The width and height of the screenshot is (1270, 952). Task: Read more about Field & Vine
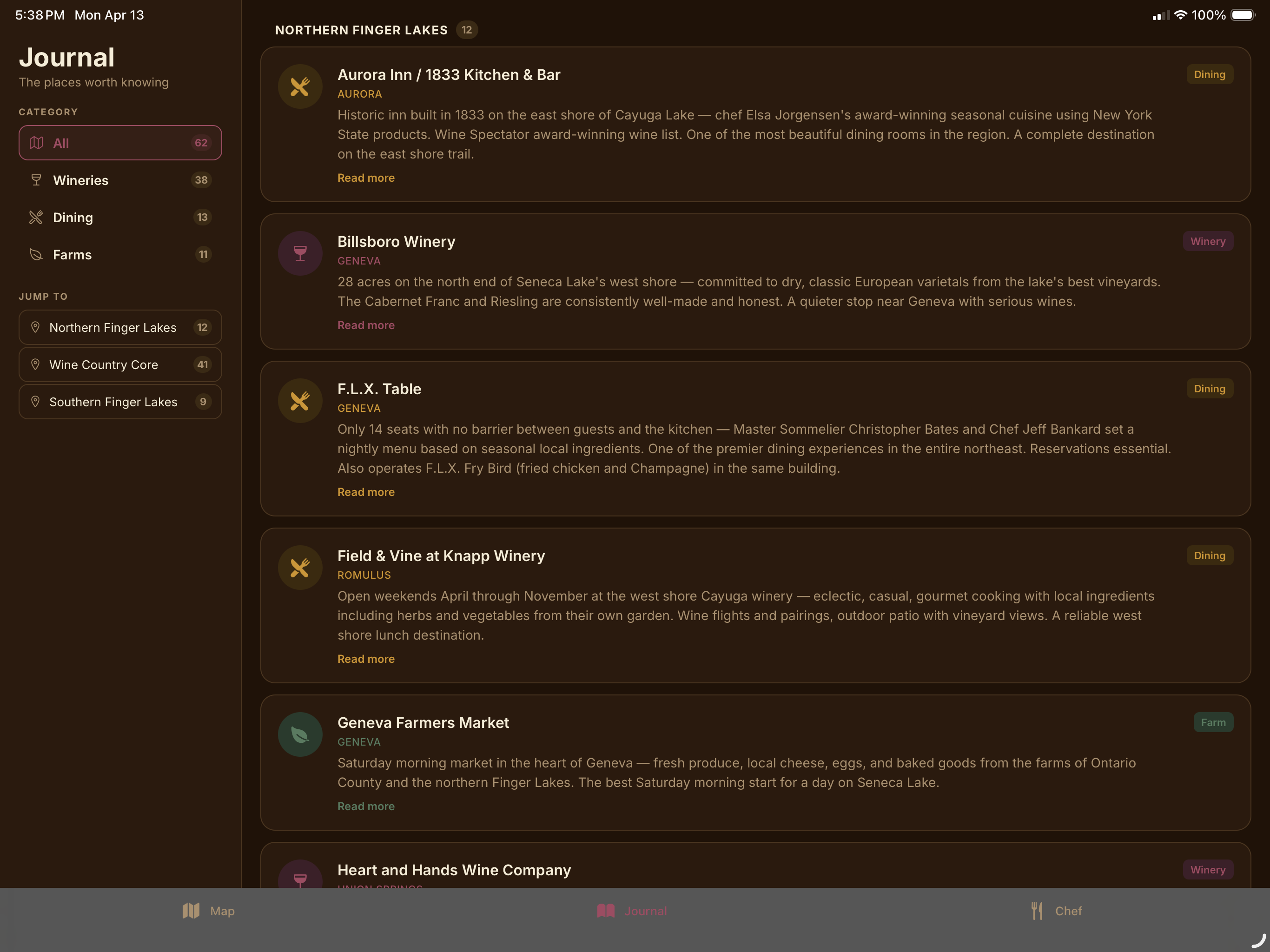(366, 659)
